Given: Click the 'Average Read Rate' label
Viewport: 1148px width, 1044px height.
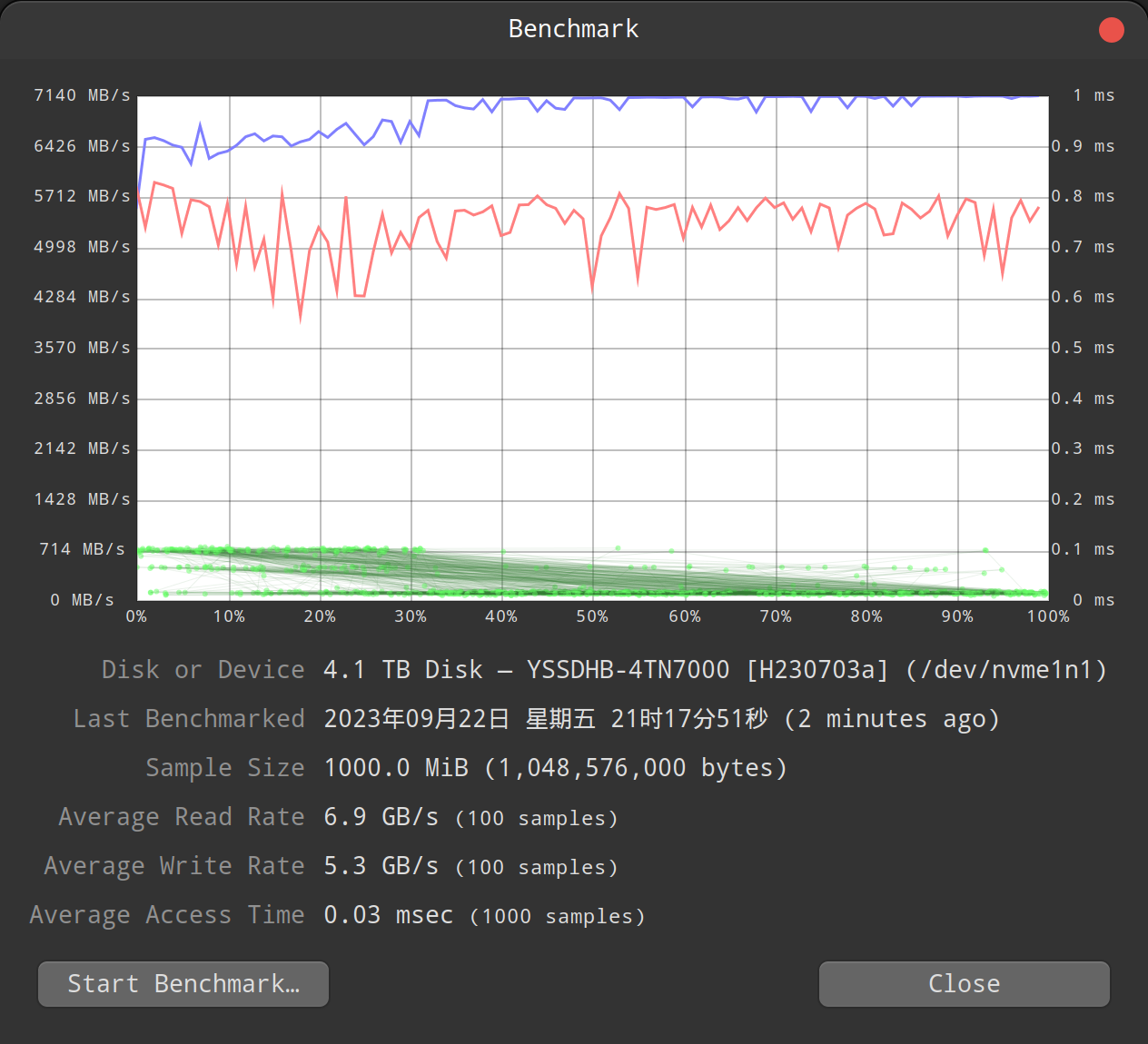Looking at the screenshot, I should 182,817.
